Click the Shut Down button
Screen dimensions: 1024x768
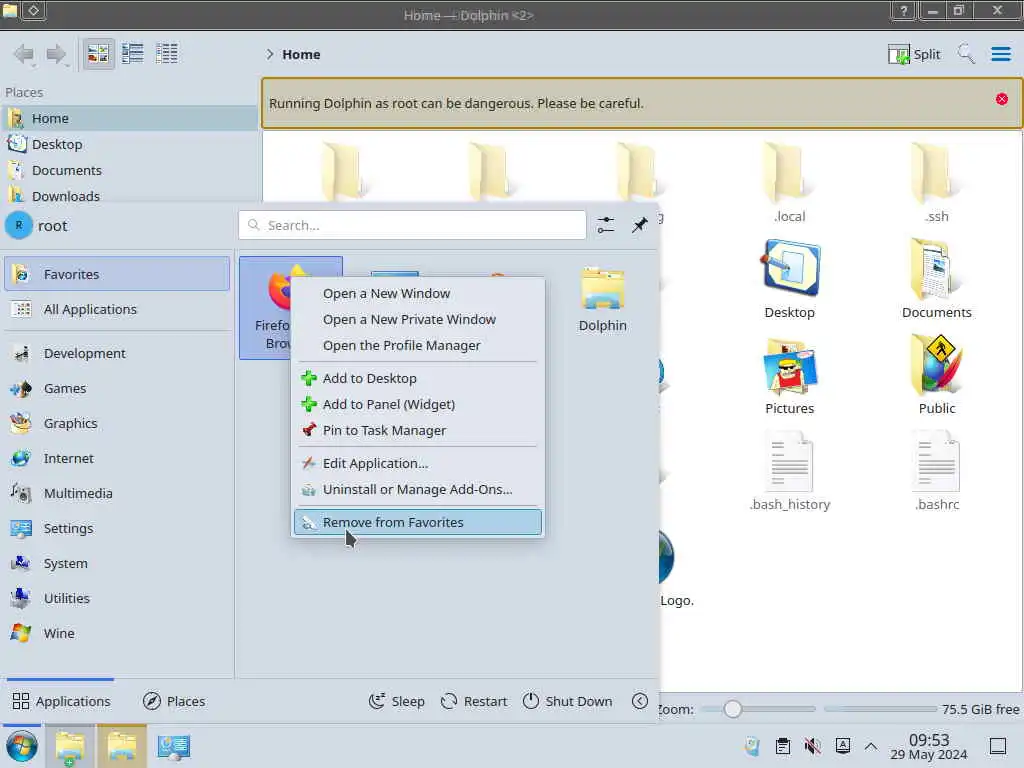[x=568, y=701]
